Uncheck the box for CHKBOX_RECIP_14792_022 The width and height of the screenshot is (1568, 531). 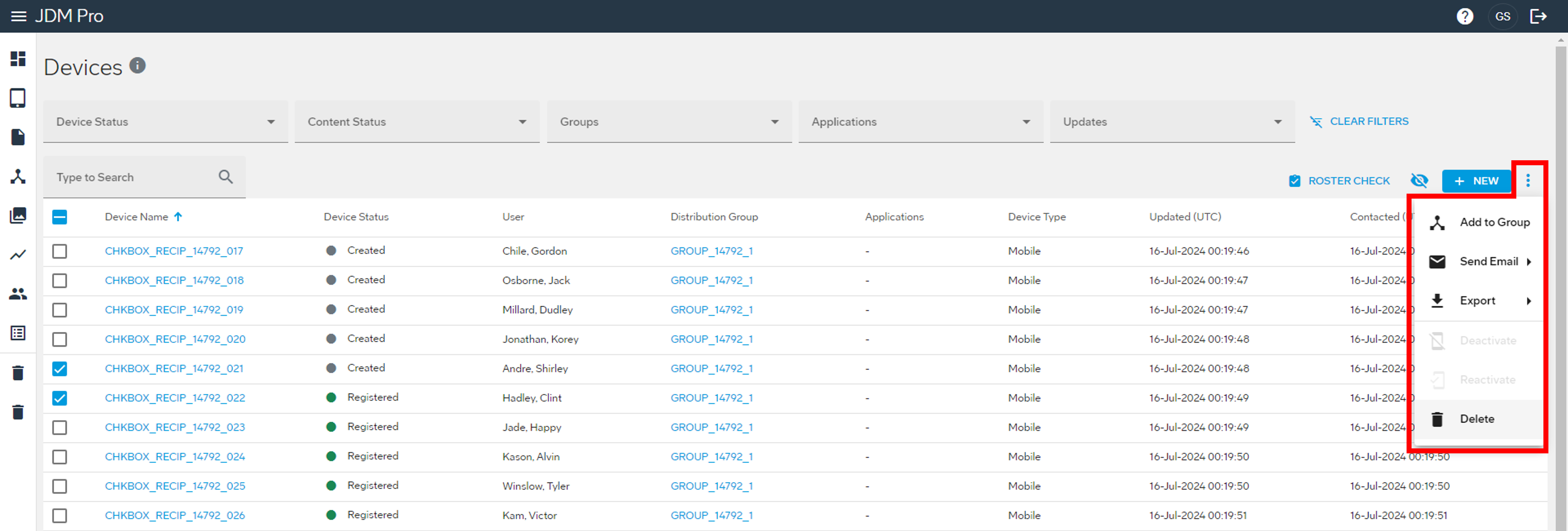click(x=60, y=399)
